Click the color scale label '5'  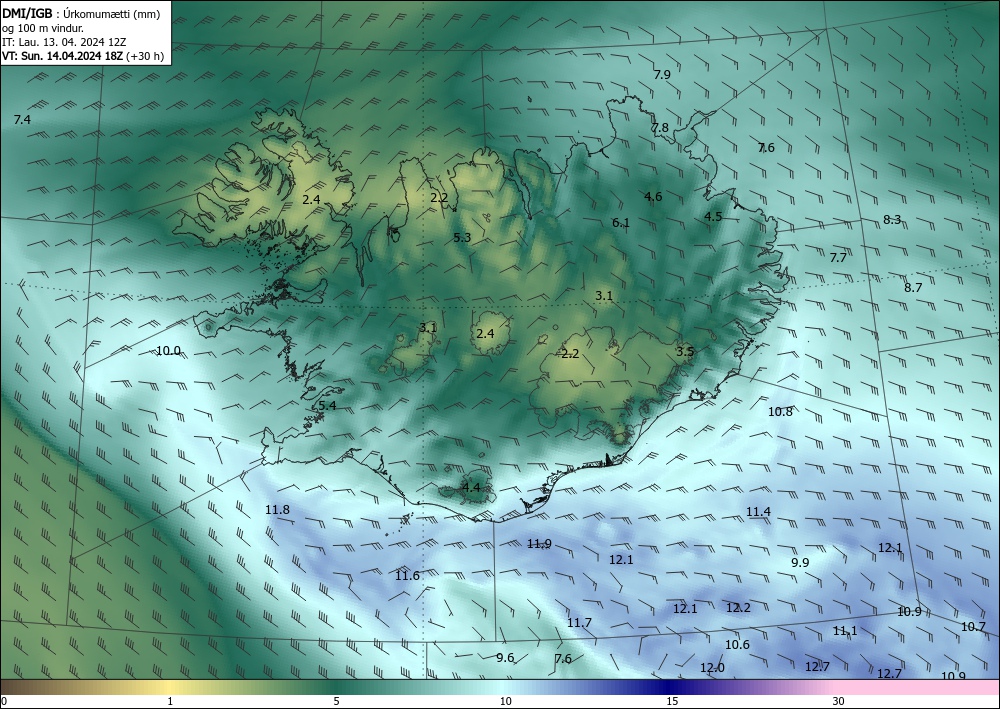click(336, 701)
